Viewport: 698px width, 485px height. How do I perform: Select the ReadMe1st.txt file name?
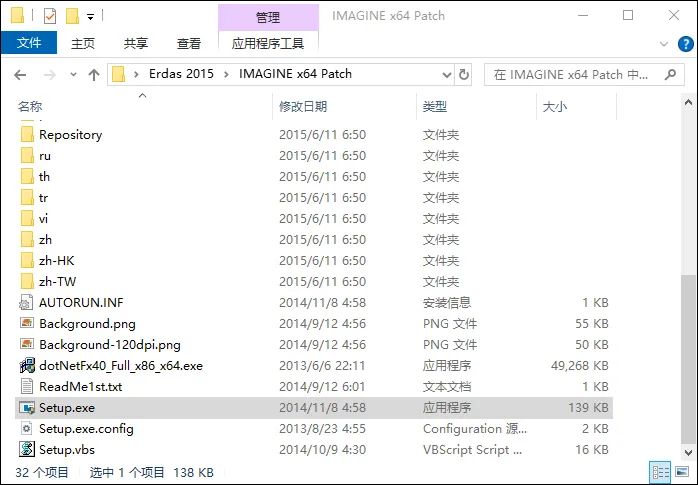click(81, 387)
